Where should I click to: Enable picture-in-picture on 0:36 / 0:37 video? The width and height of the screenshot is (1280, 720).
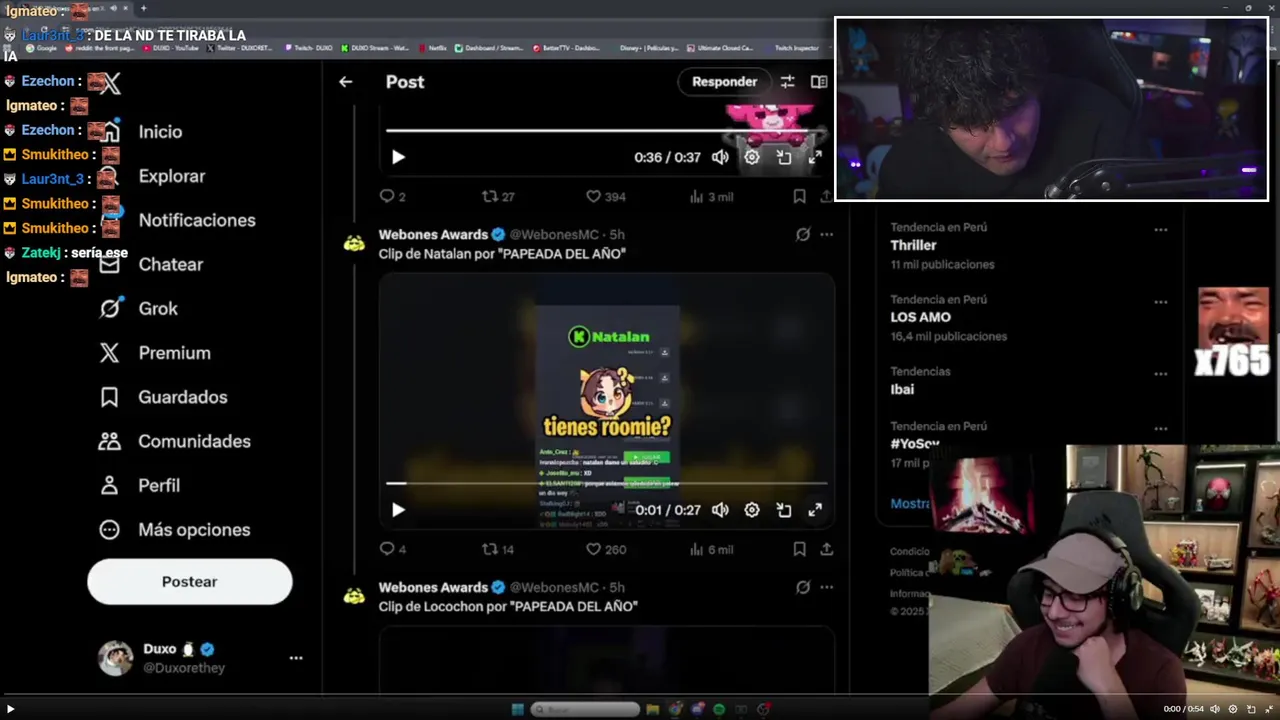coord(784,157)
